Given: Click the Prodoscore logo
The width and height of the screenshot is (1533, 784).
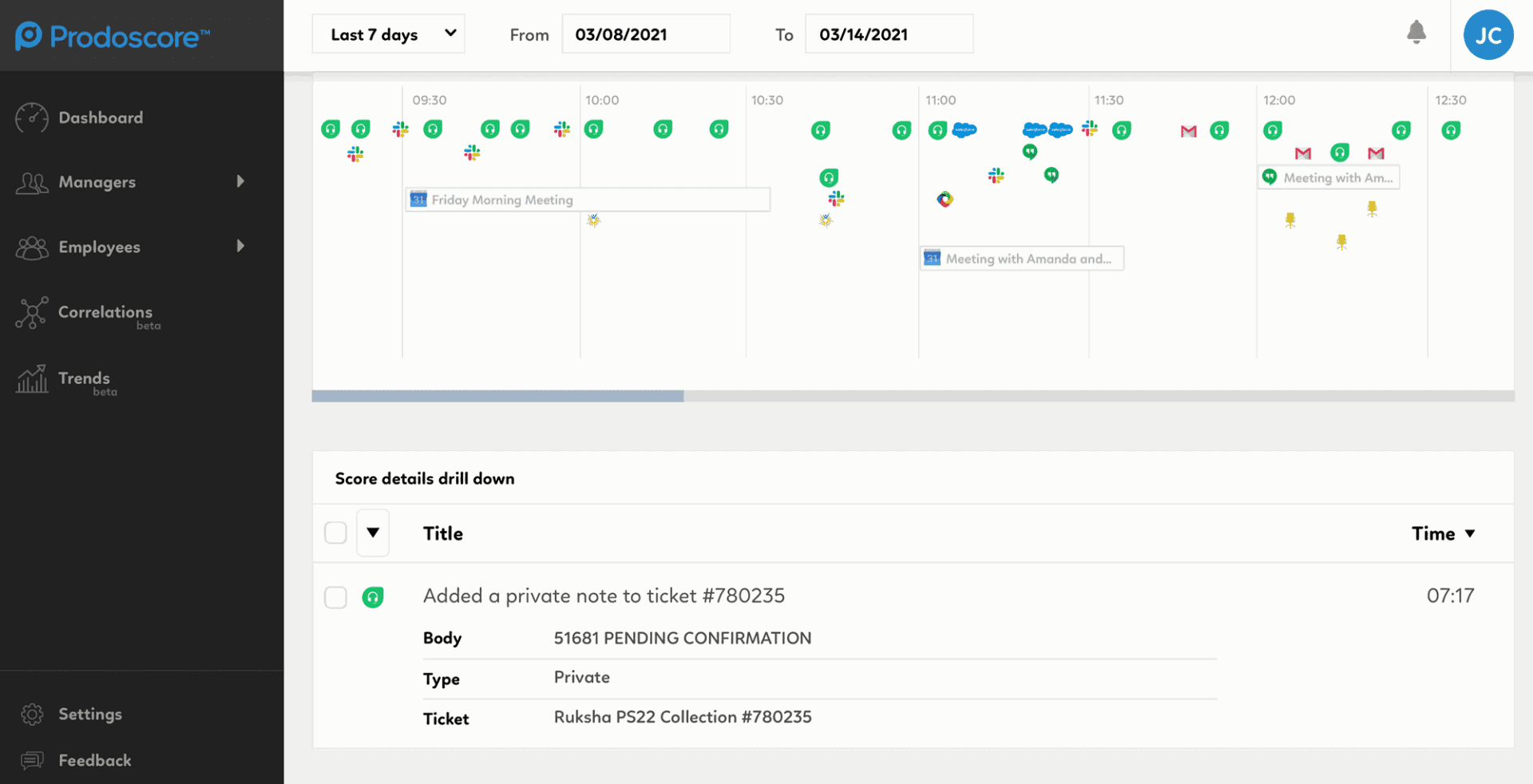Looking at the screenshot, I should [x=112, y=36].
